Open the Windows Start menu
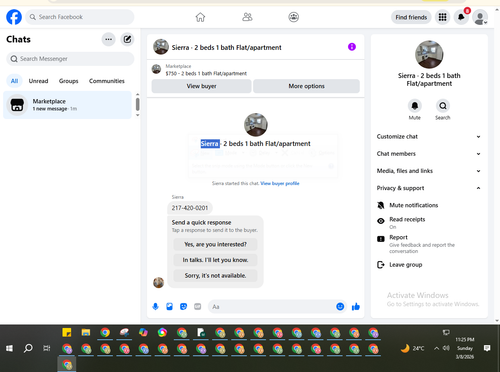This screenshot has height=372, width=500. 9,348
